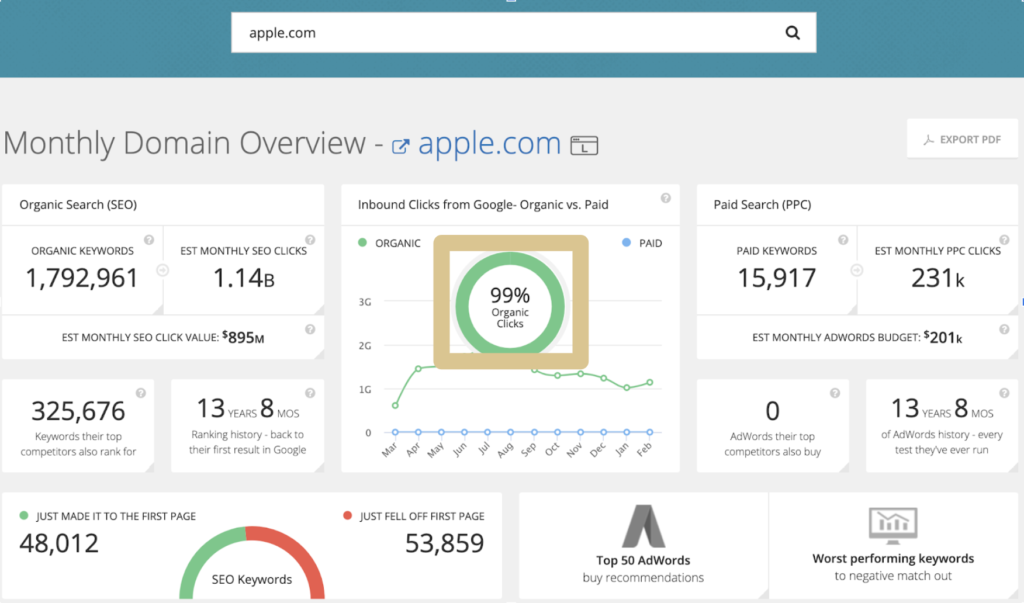
Task: Click the SEO Keywords label inside the gauge
Action: click(251, 579)
